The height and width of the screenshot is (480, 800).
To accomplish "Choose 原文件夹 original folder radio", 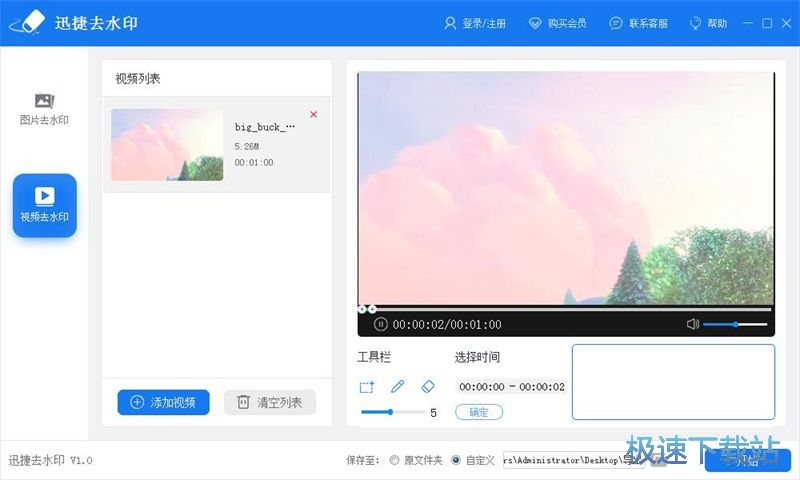I will [394, 460].
